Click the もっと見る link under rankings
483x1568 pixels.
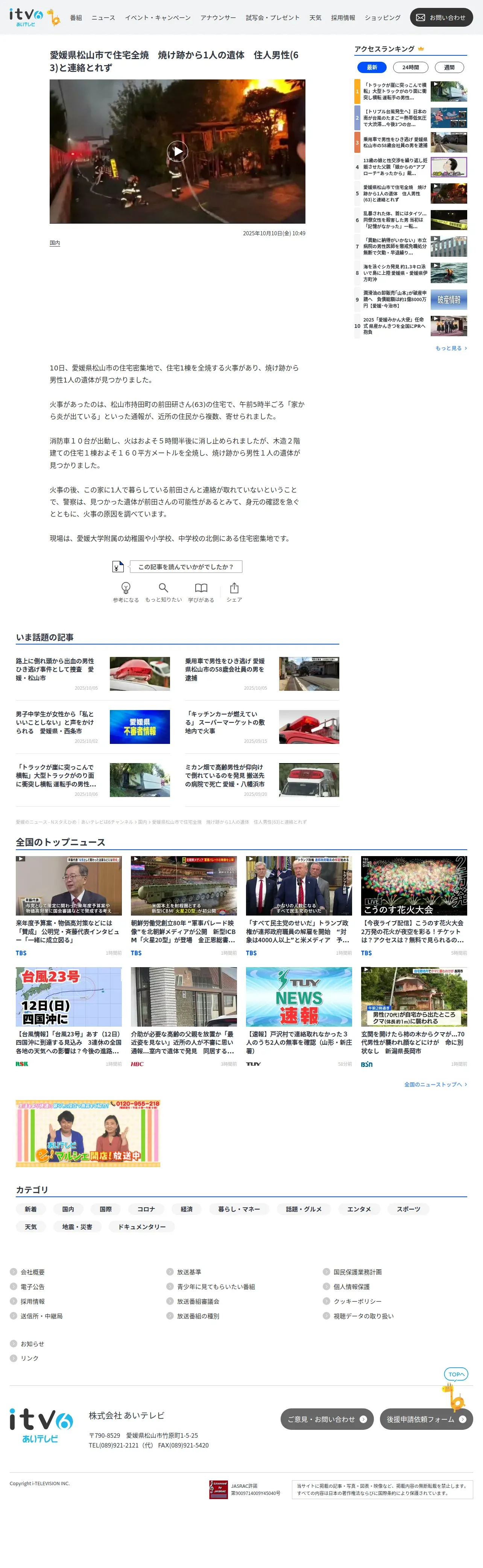(451, 348)
